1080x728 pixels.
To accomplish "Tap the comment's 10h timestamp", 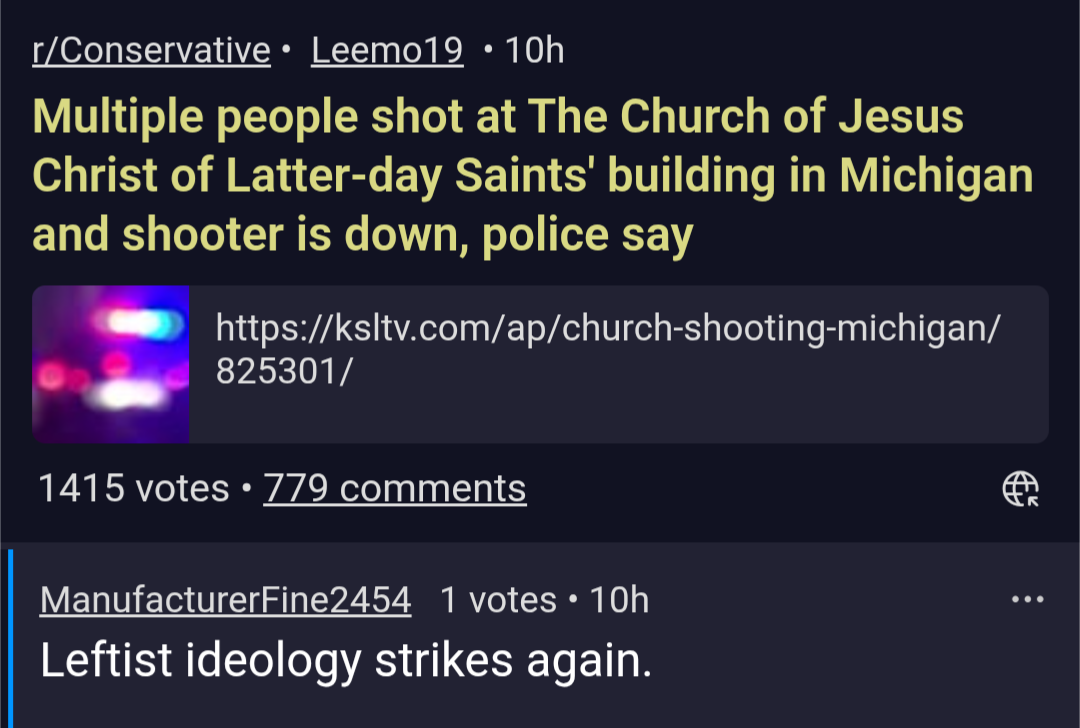I will (619, 600).
